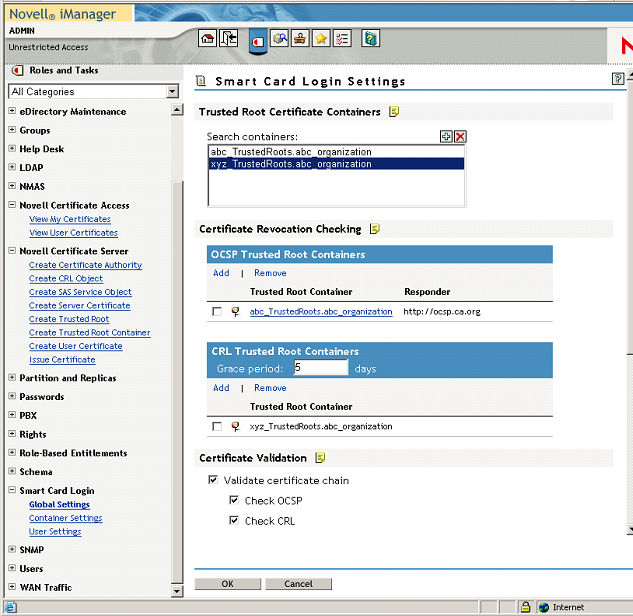633x616 pixels.
Task: Click the Preferences checklist icon
Action: pyautogui.click(x=342, y=39)
